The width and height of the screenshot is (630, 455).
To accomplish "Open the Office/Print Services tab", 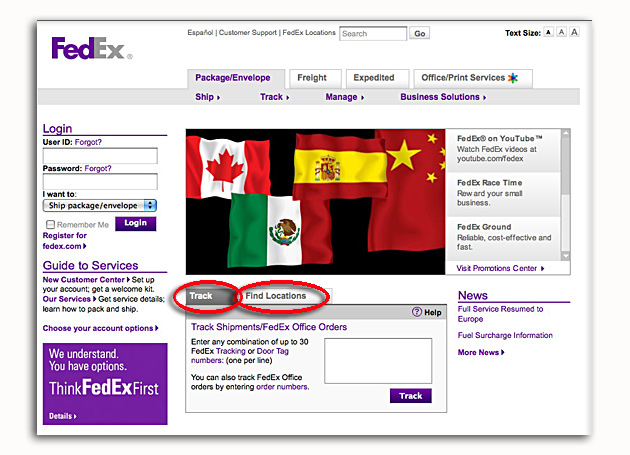I will click(x=470, y=78).
